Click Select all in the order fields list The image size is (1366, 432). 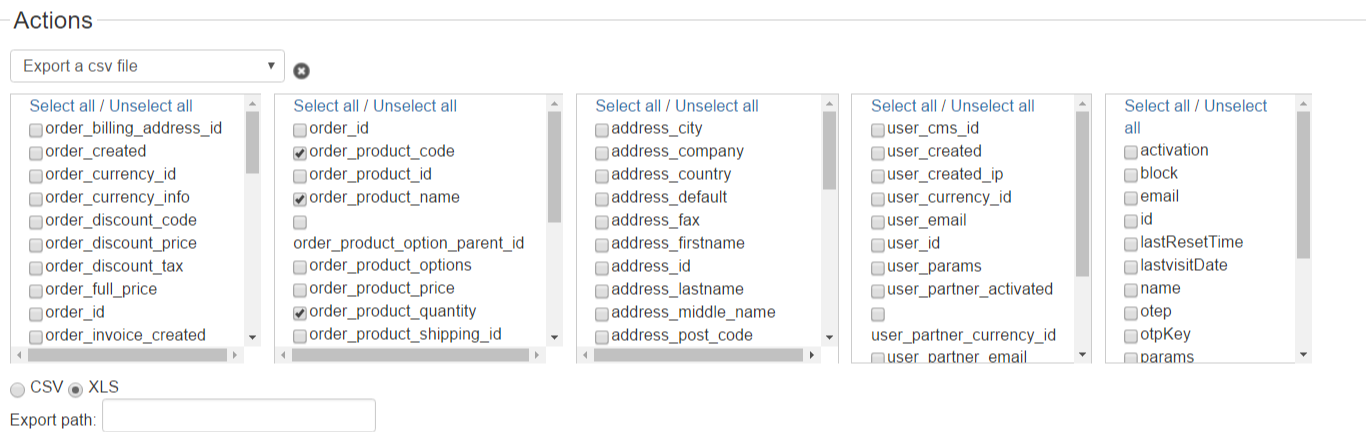pyautogui.click(x=62, y=106)
